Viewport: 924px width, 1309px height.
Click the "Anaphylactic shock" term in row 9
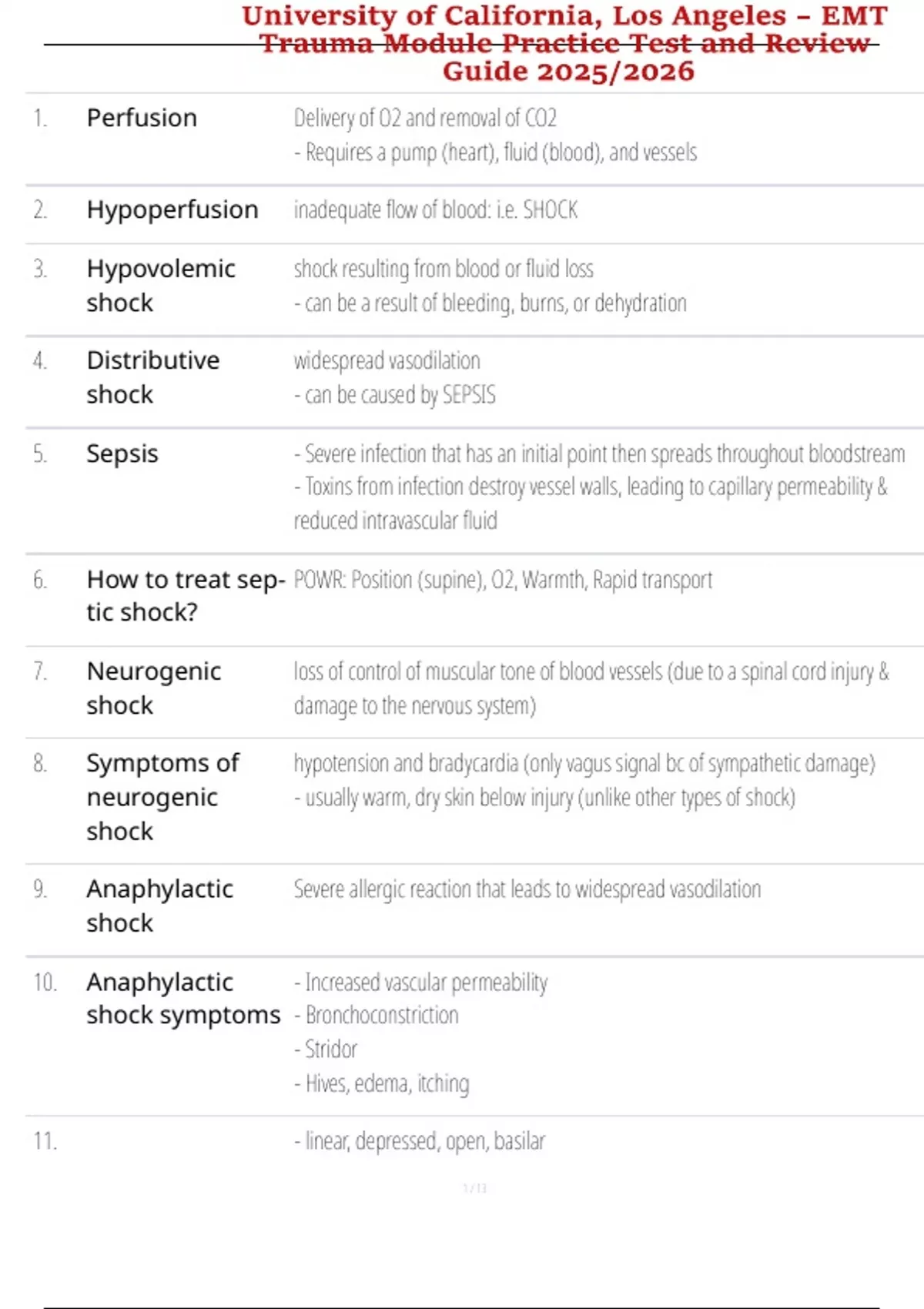159,906
